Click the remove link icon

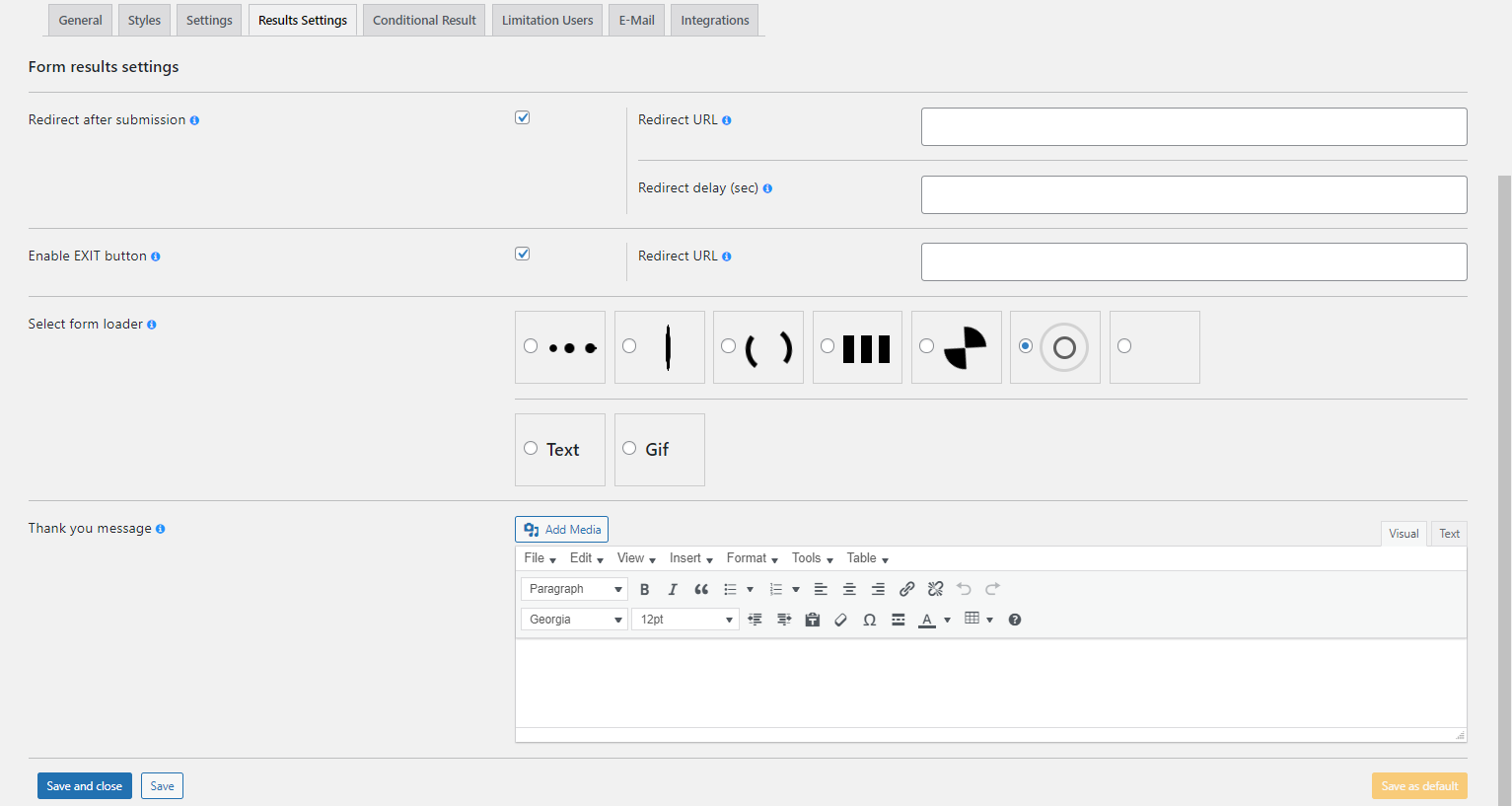[936, 589]
